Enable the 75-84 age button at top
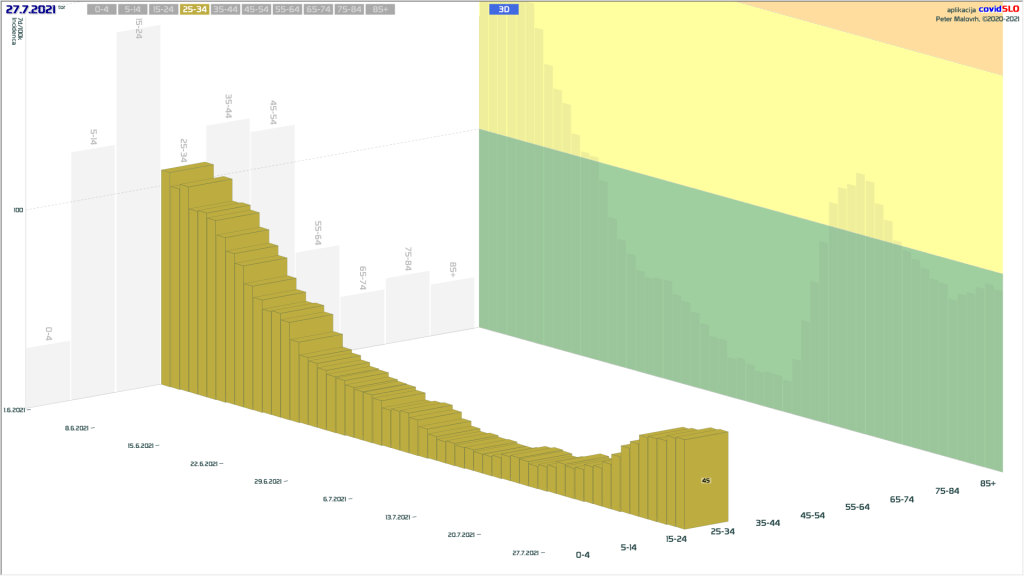Viewport: 1024px width, 576px height. point(349,9)
